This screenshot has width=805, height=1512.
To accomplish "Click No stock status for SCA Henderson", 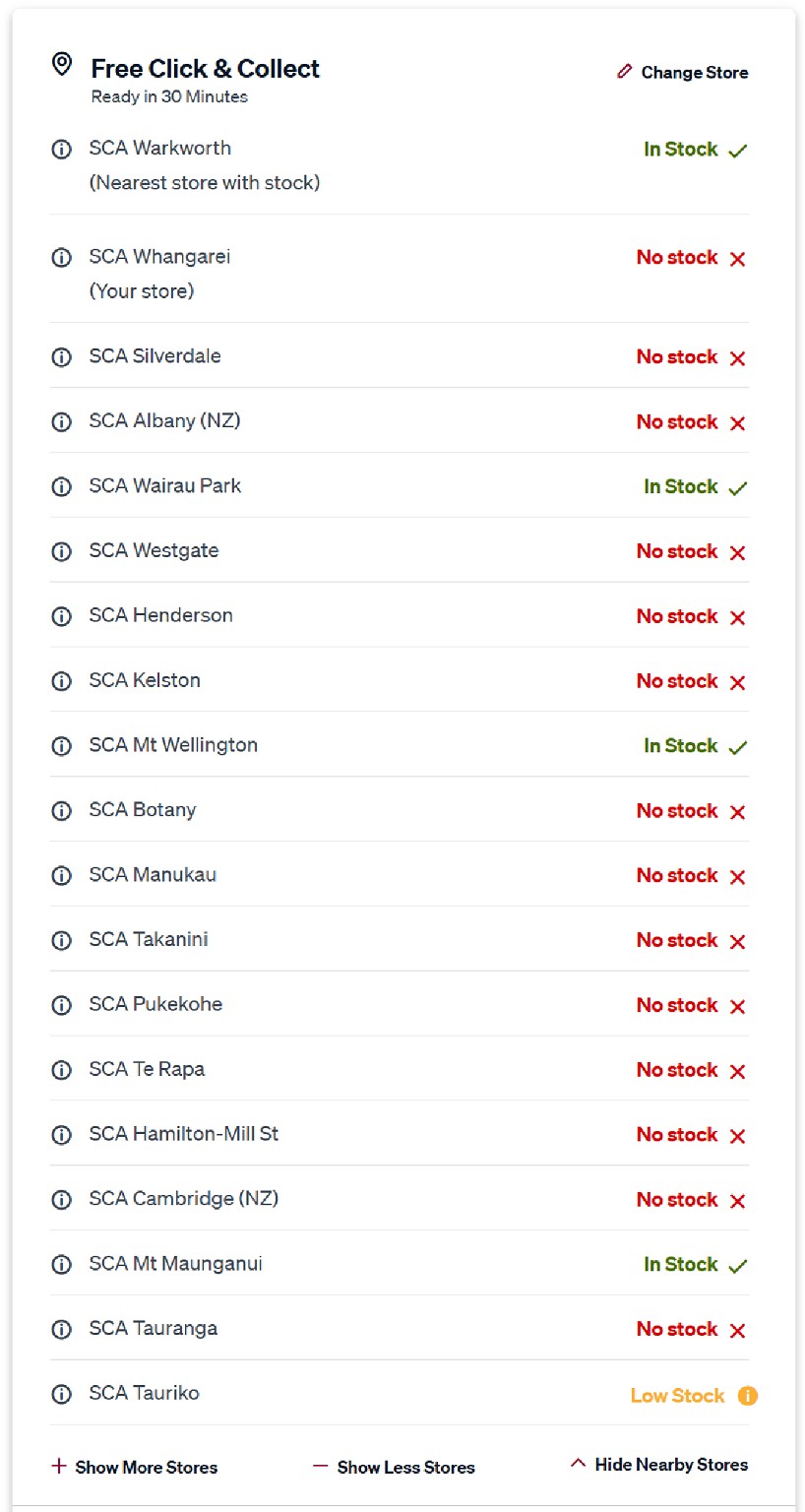I will click(x=677, y=616).
